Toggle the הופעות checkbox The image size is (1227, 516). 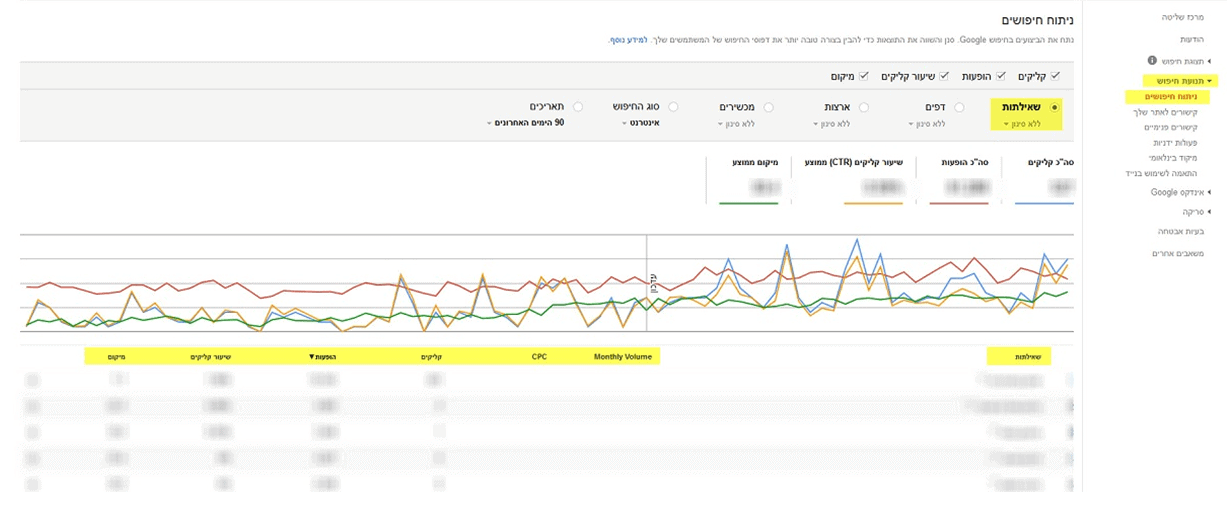pos(1000,76)
